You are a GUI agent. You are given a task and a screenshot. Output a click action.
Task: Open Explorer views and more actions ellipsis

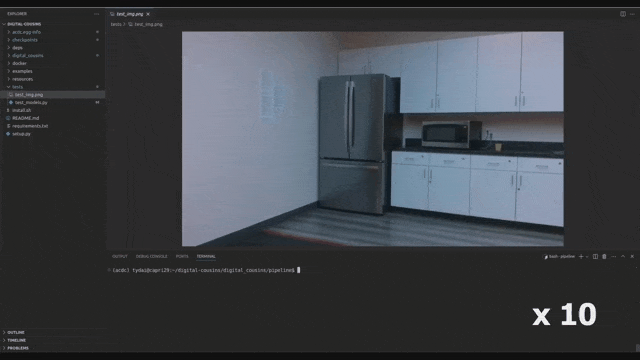pos(97,14)
